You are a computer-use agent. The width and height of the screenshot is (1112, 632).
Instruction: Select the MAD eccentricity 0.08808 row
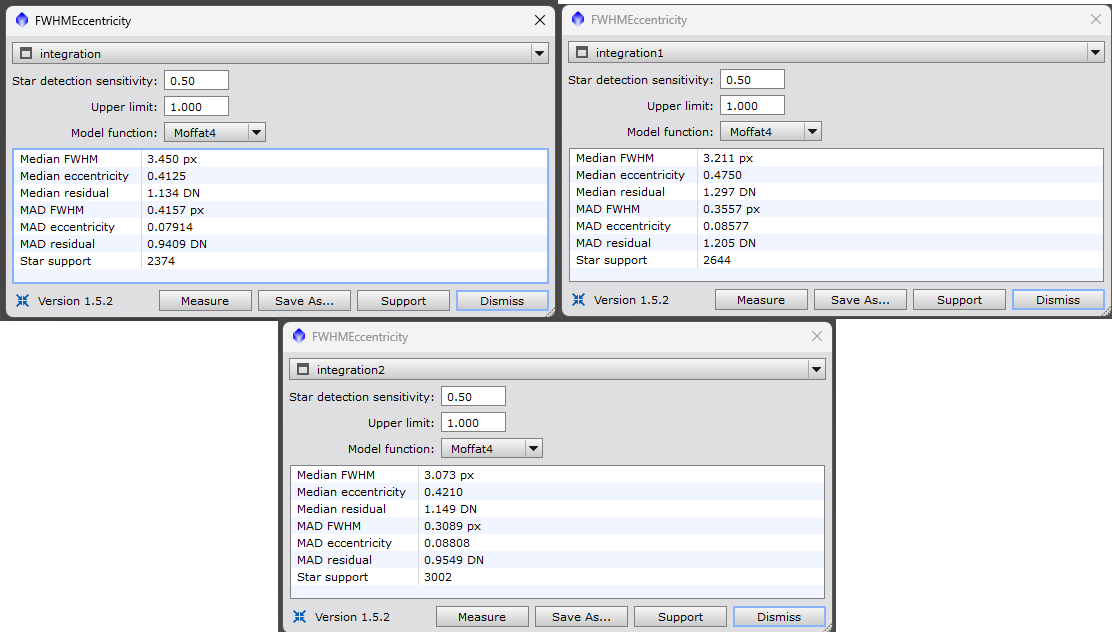click(557, 543)
